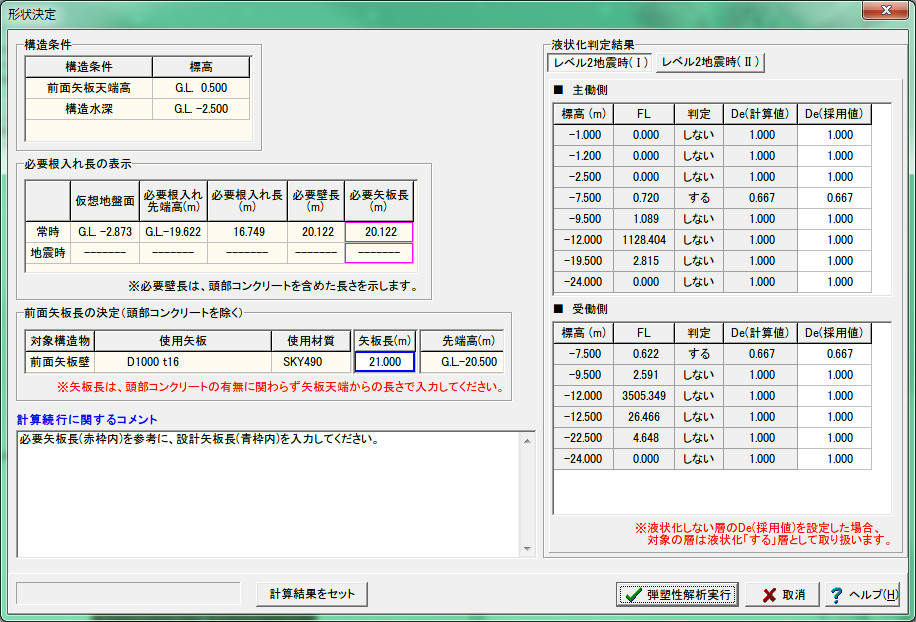Click the 主働側 De(採用値) cell at 標高 -7.500

833,198
